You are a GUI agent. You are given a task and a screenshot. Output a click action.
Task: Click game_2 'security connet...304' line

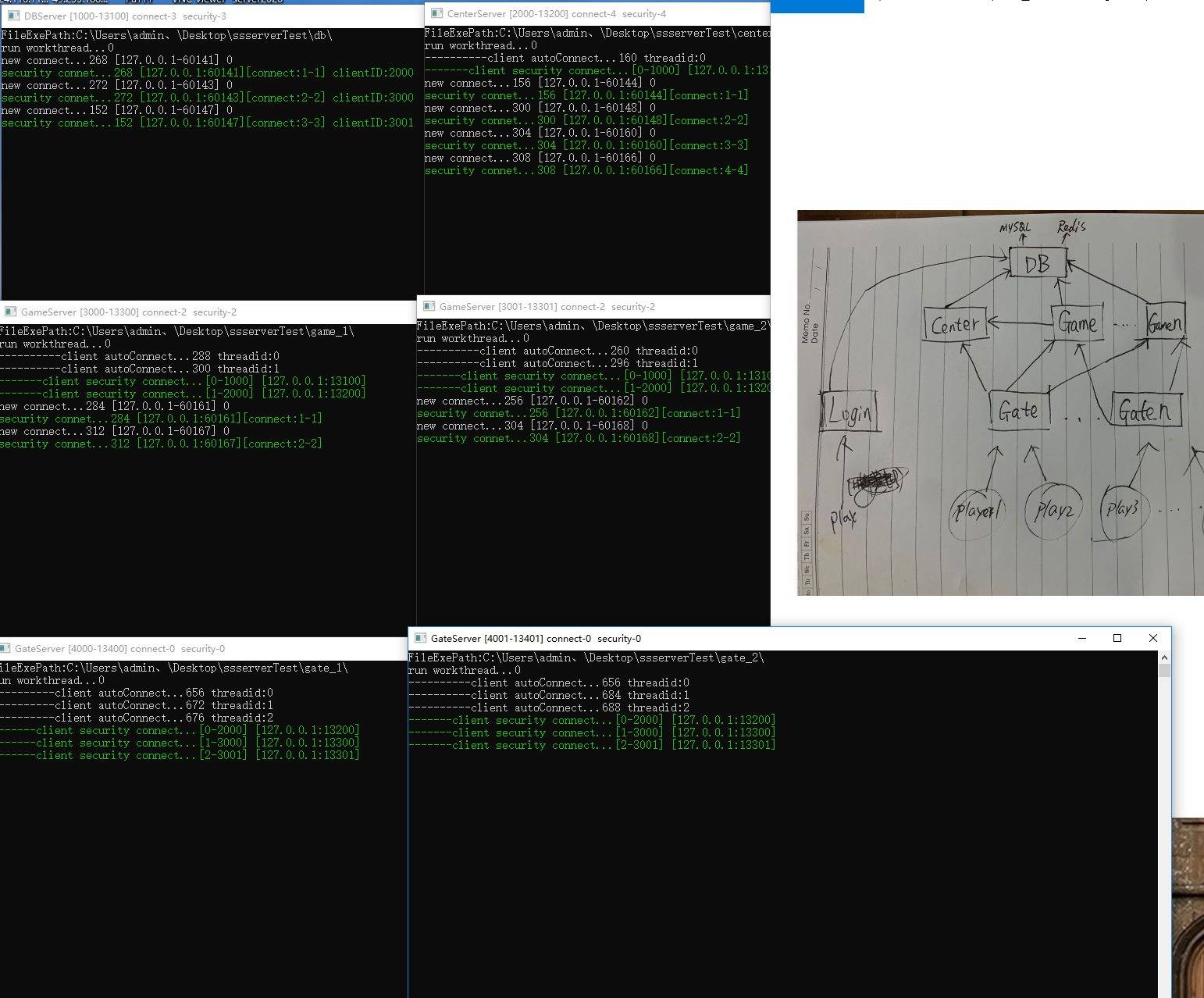click(x=579, y=438)
